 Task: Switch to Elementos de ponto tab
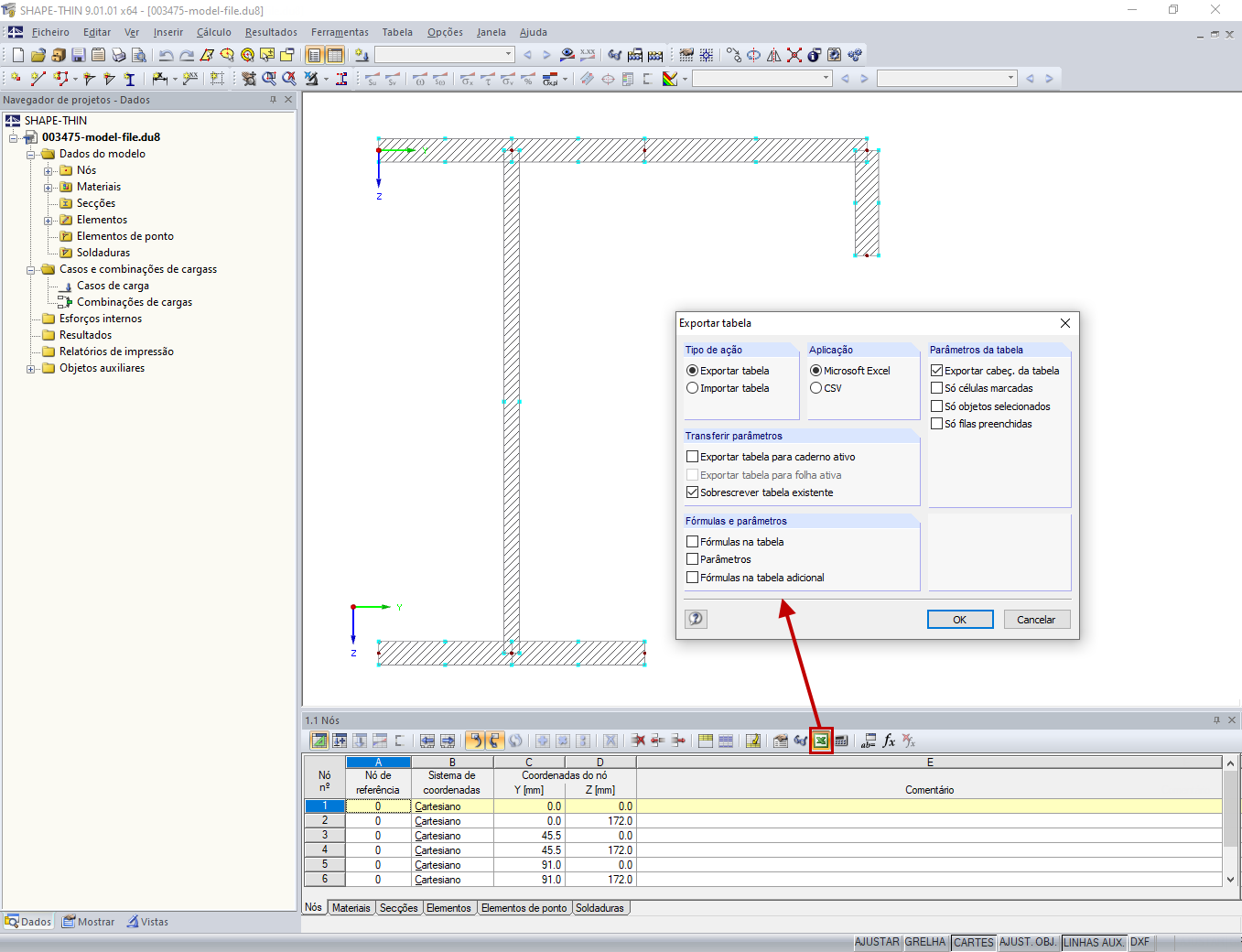524,908
